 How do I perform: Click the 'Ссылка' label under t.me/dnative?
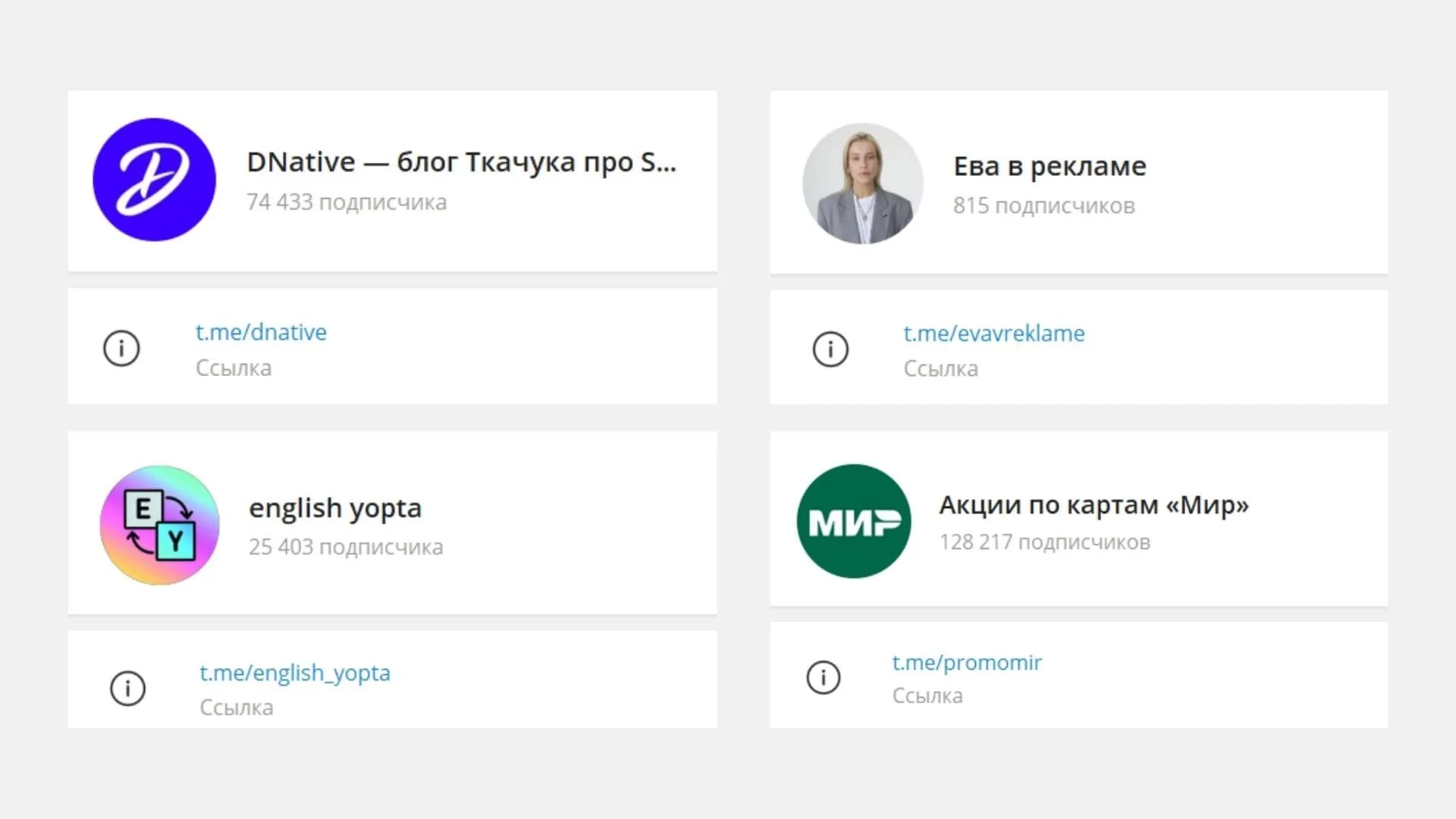click(x=234, y=369)
